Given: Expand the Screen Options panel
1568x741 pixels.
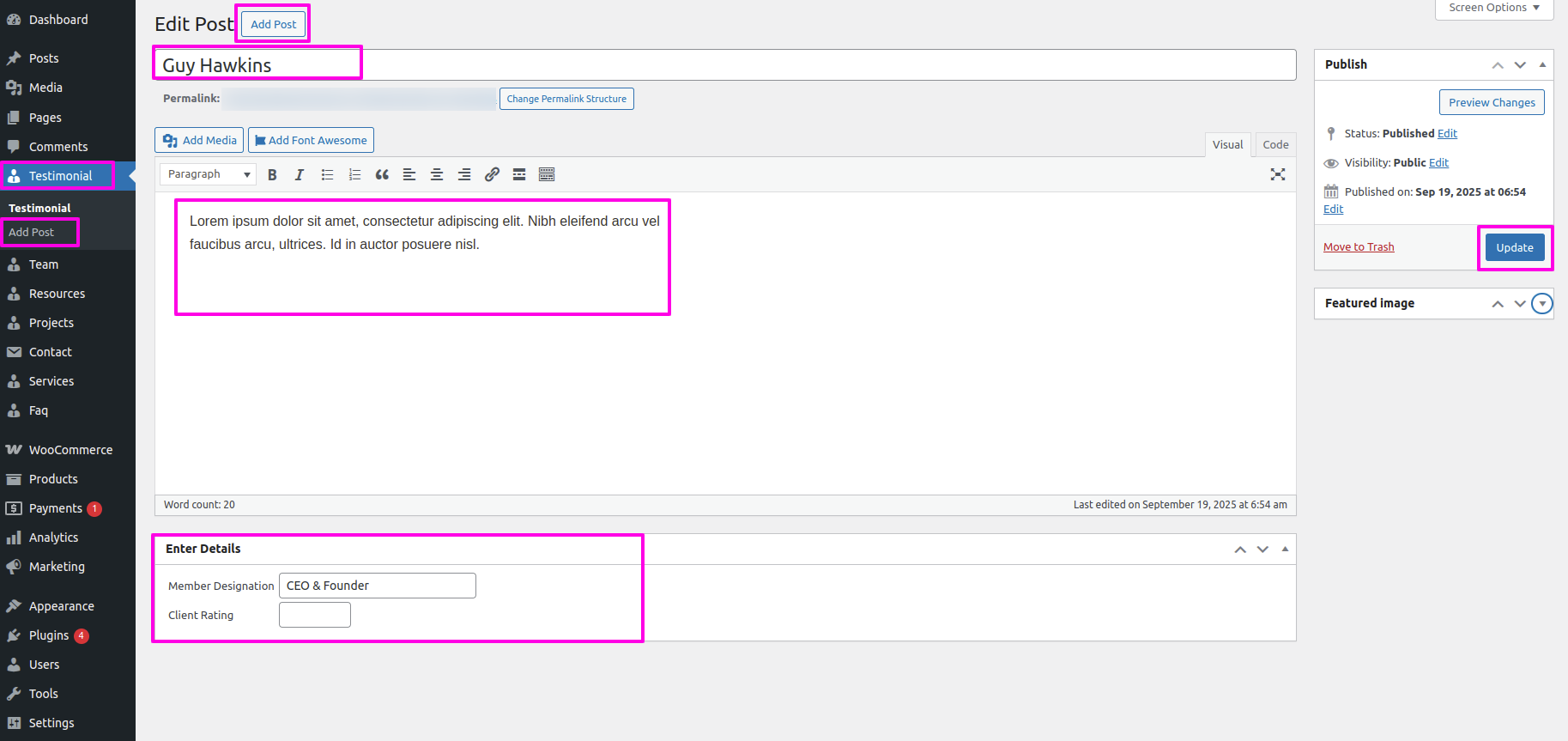Looking at the screenshot, I should coord(1493,8).
